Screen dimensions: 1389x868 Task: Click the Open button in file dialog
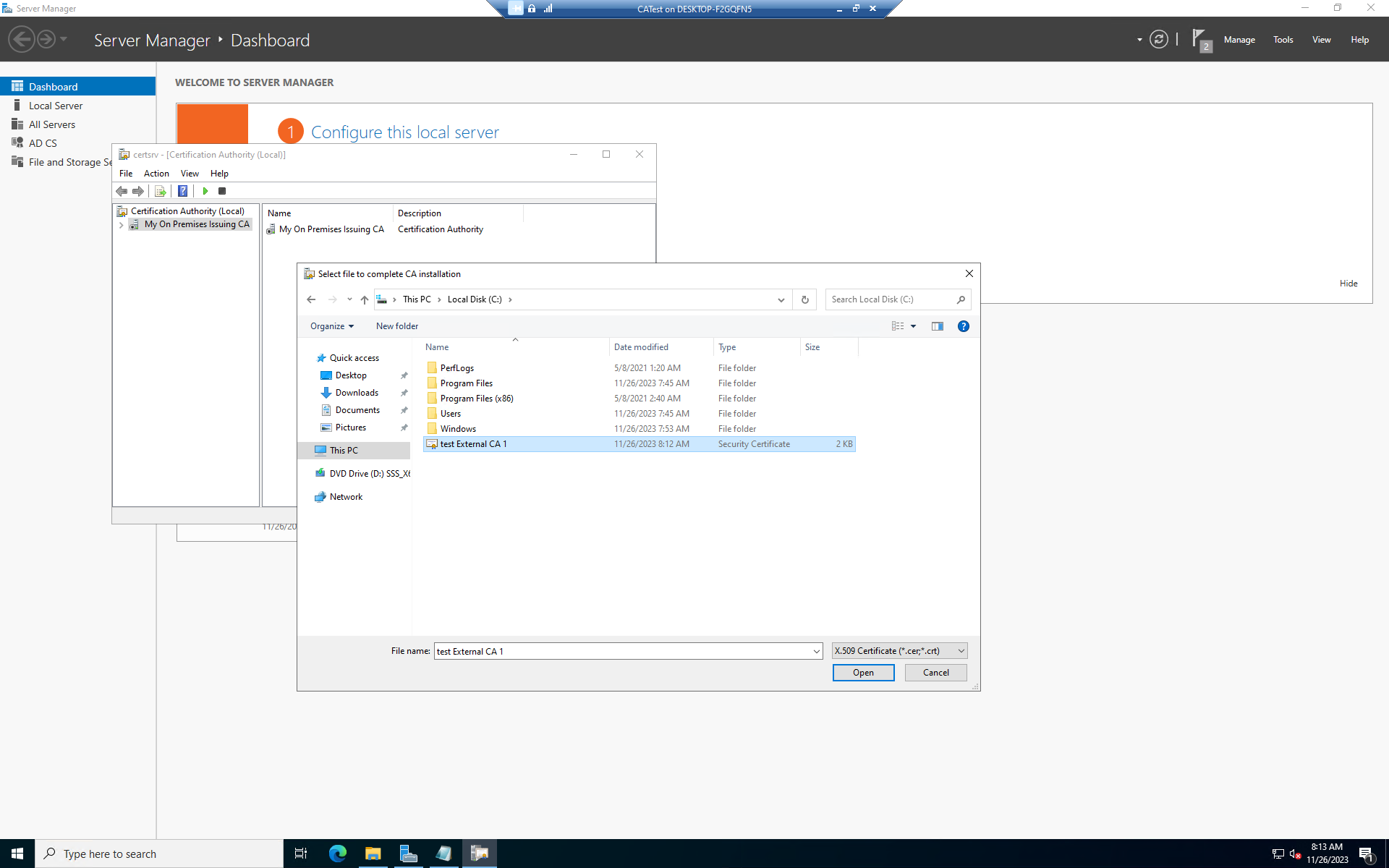(863, 673)
